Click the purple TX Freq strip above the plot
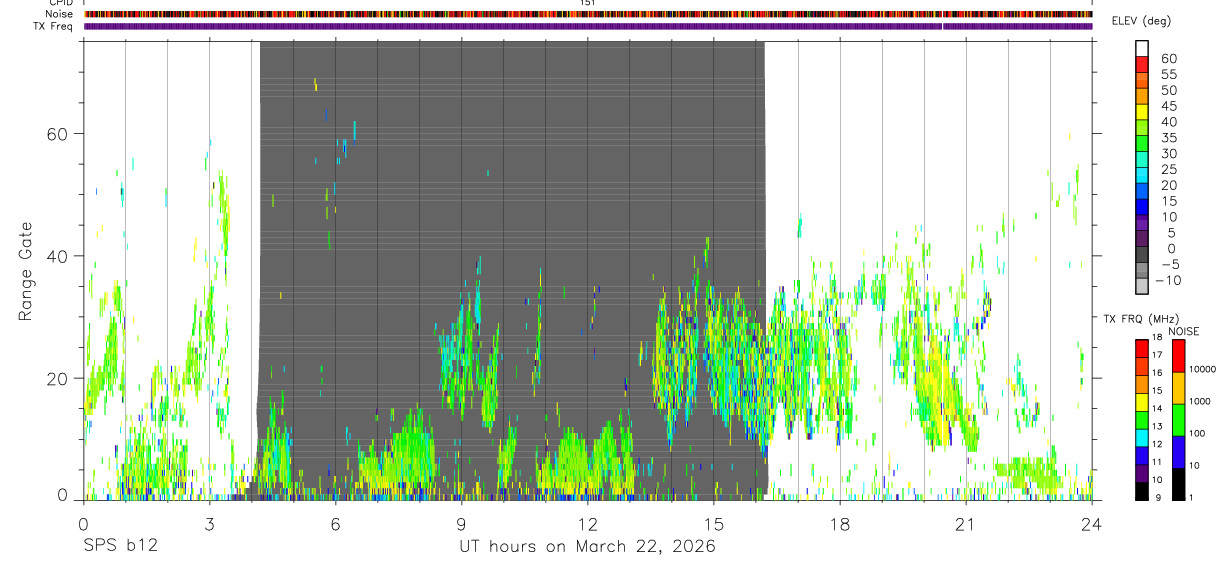 588,26
